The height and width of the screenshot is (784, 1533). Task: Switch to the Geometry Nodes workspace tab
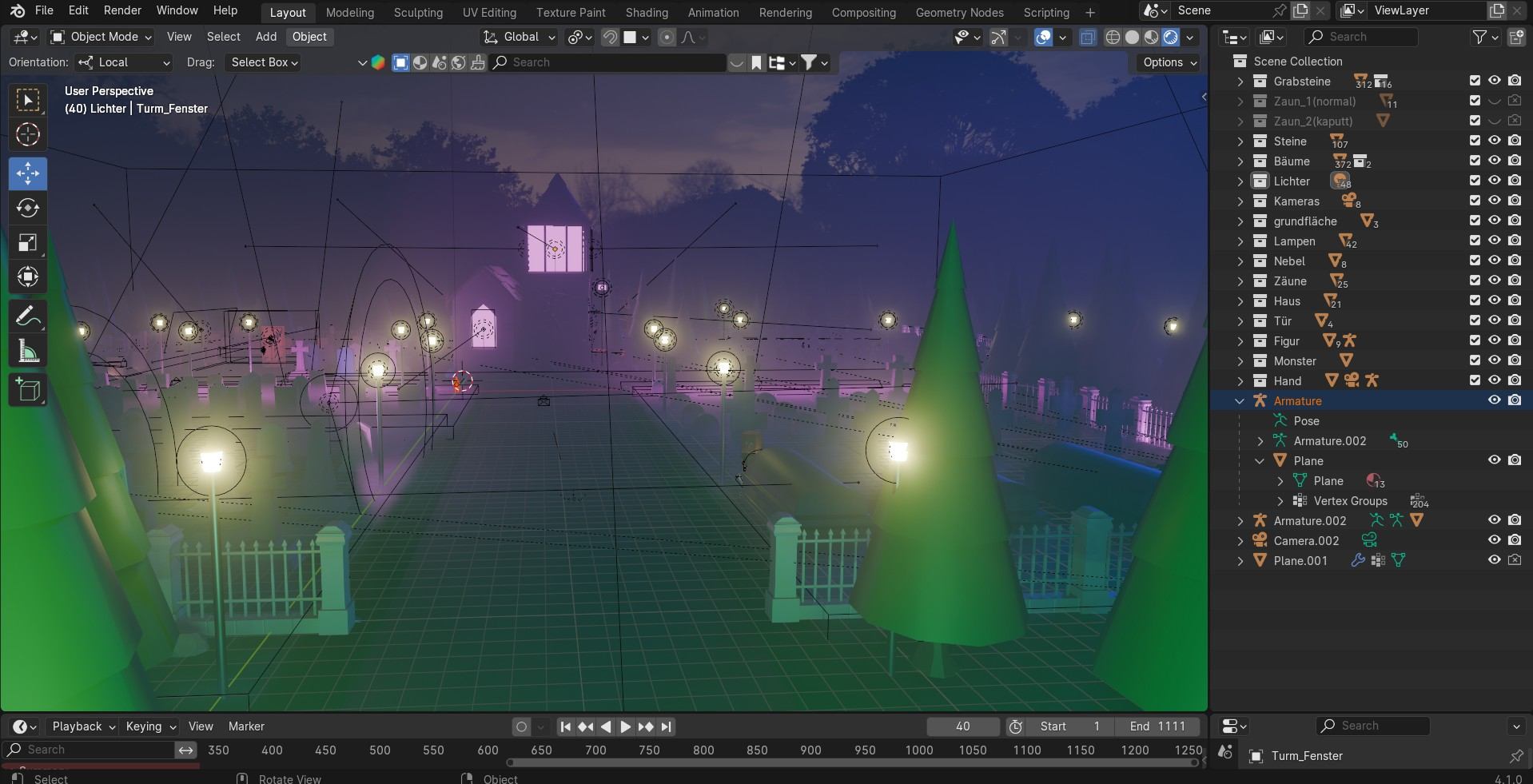[x=959, y=12]
